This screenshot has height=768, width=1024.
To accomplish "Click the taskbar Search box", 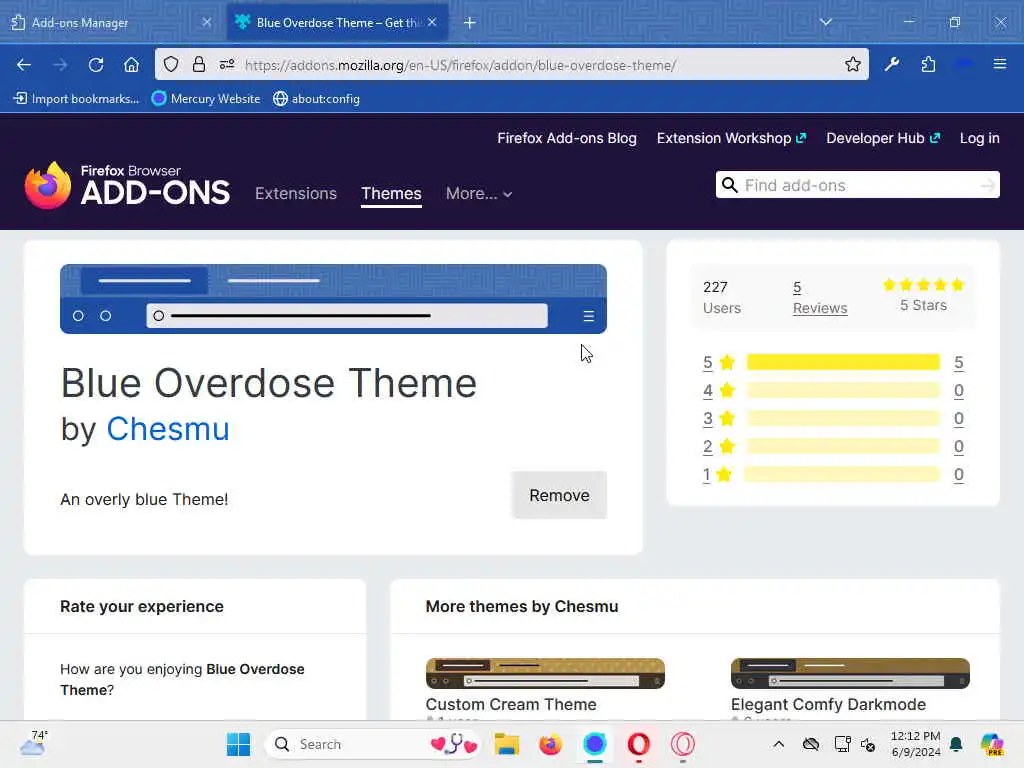I will click(x=374, y=744).
